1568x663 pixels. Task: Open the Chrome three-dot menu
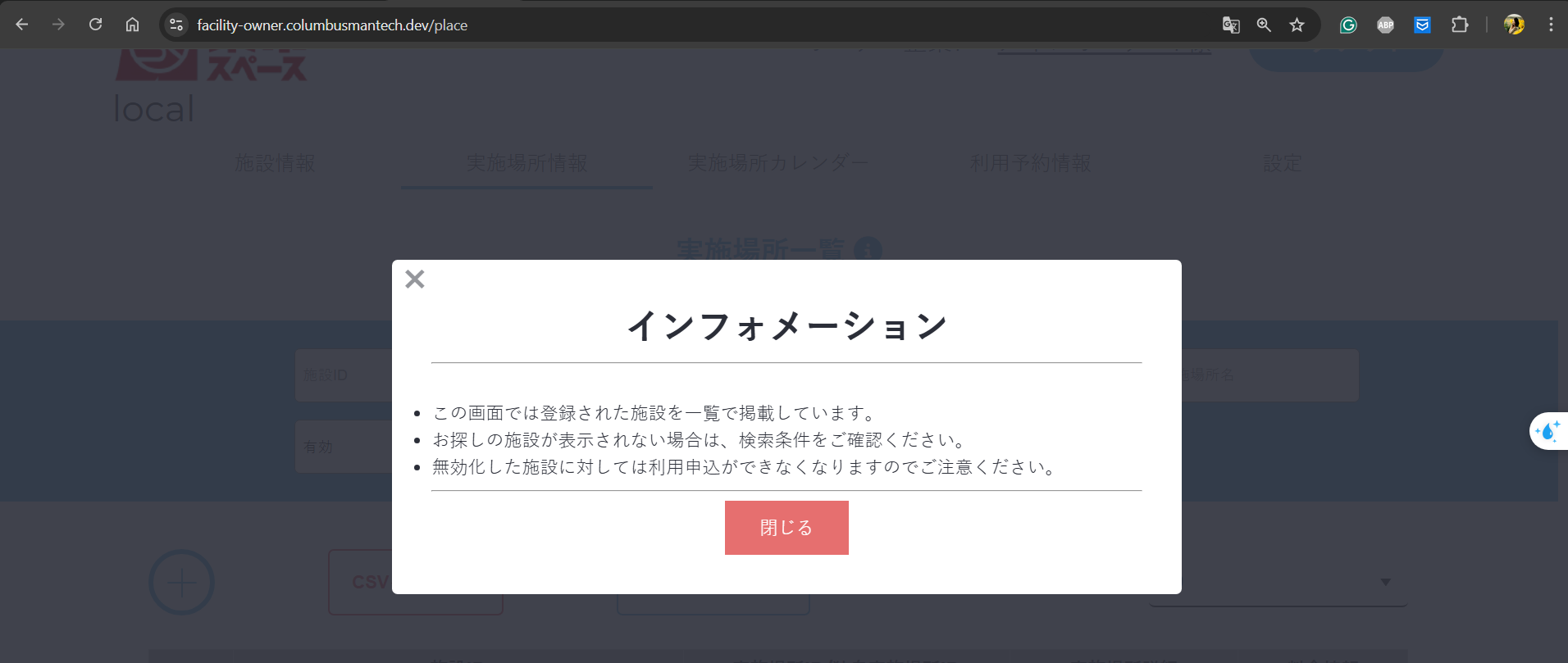[x=1551, y=25]
